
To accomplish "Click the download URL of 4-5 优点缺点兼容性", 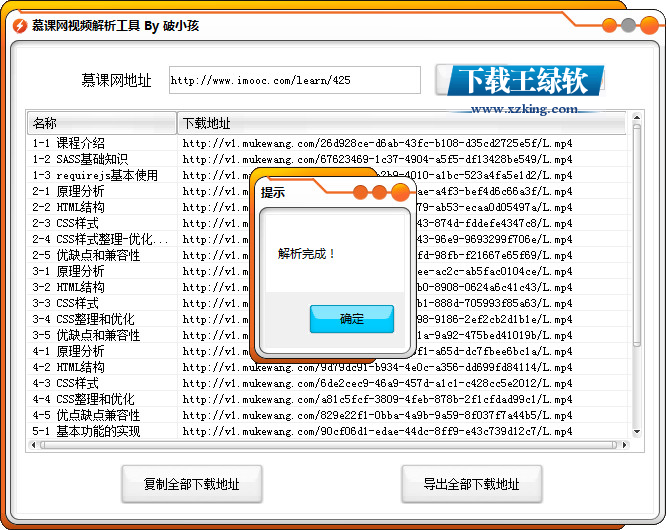I will click(x=377, y=415).
